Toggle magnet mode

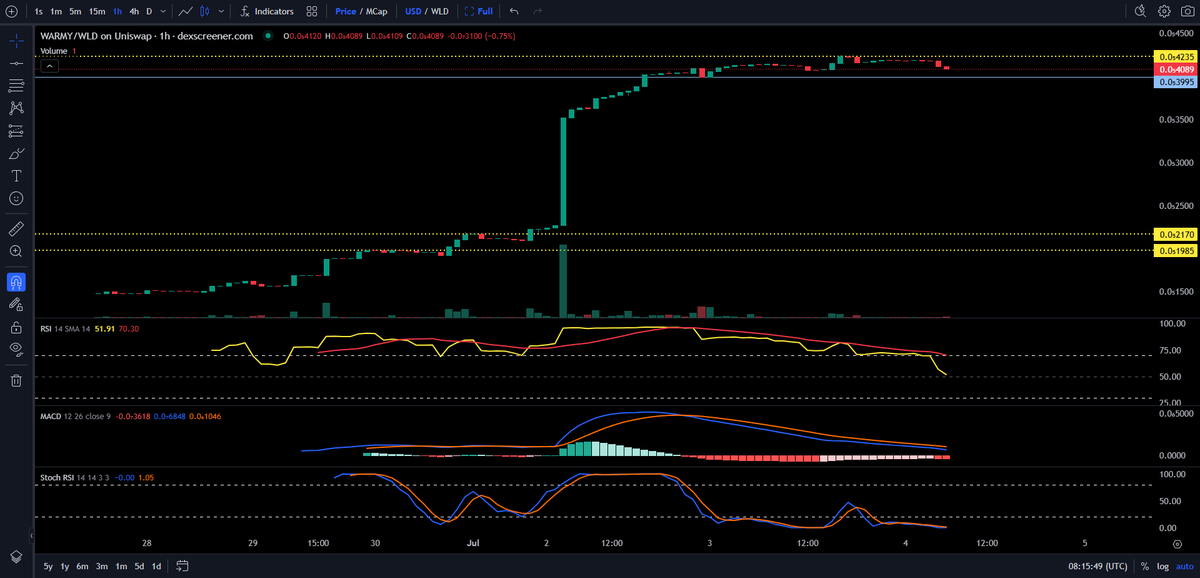pos(16,282)
